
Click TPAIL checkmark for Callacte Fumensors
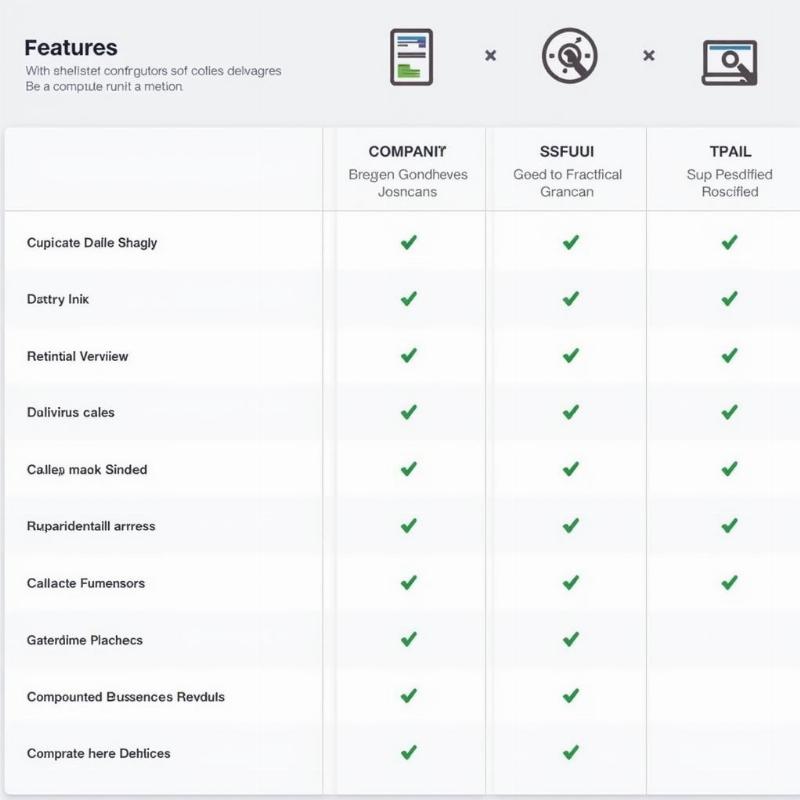click(729, 582)
